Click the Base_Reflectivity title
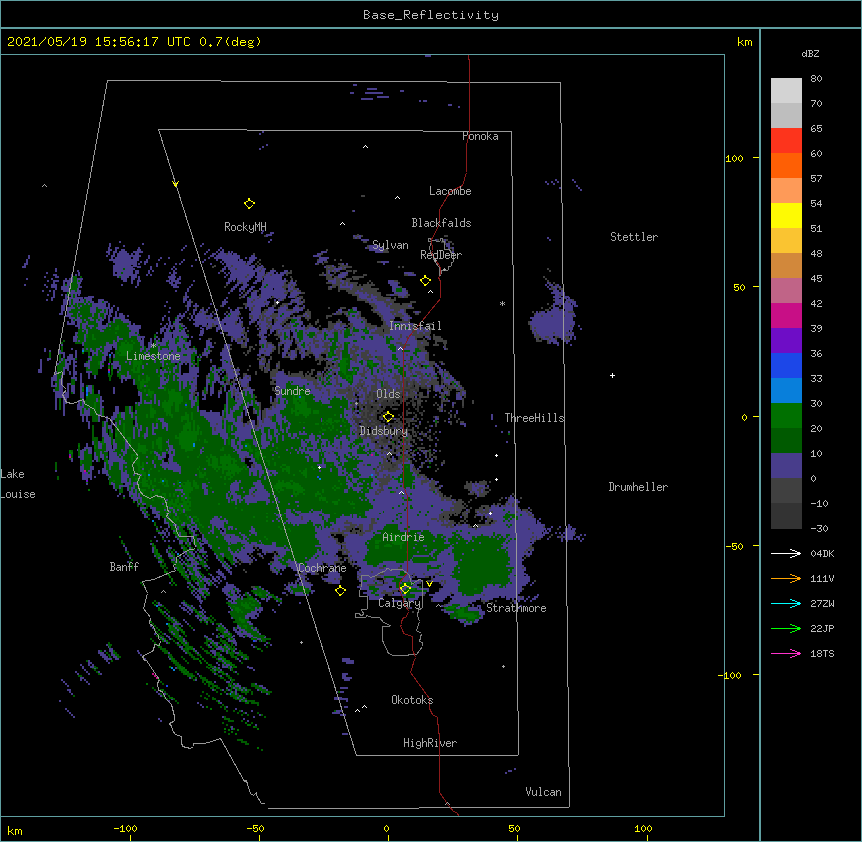 431,15
